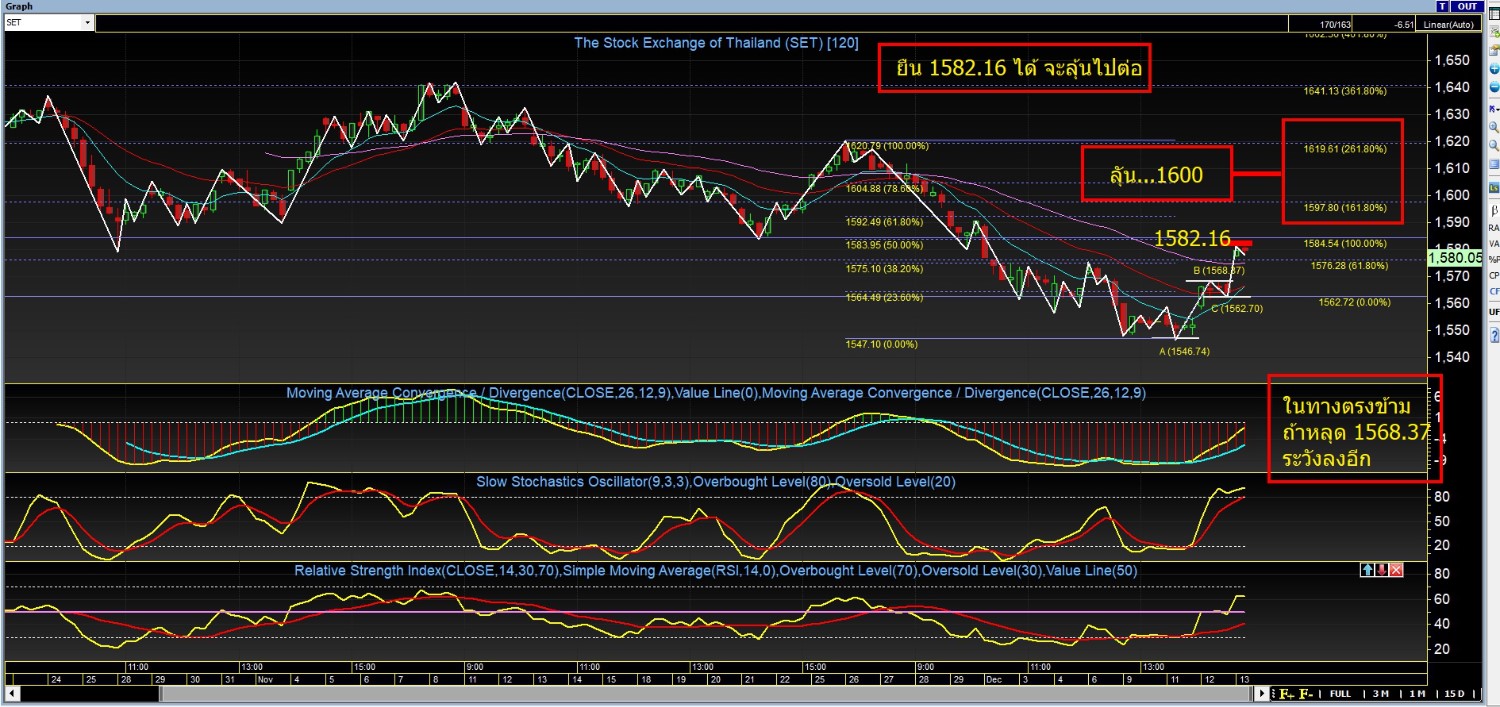Open the SET symbol dropdown

pos(87,22)
